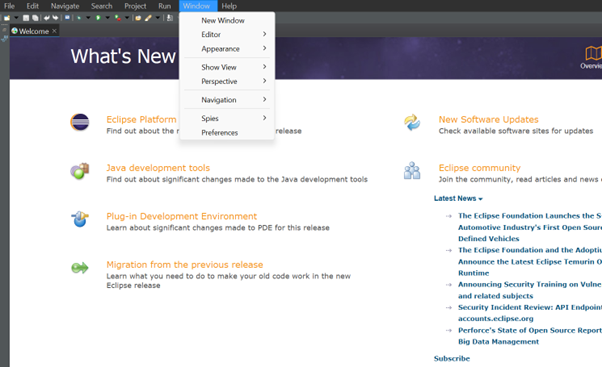602x367 pixels.
Task: Click the green Run toolbar icon
Action: point(98,18)
